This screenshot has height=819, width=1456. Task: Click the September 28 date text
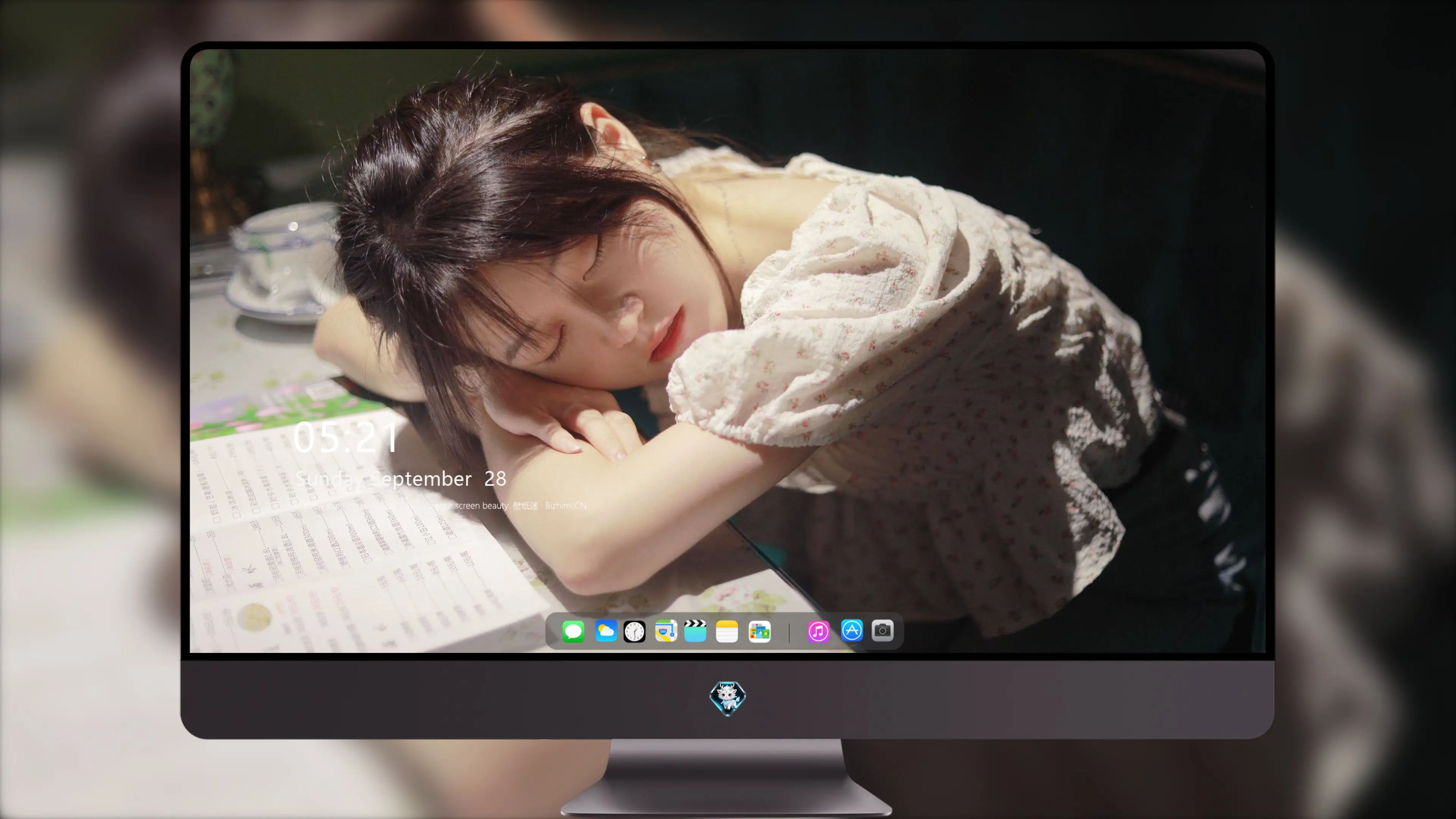click(439, 479)
